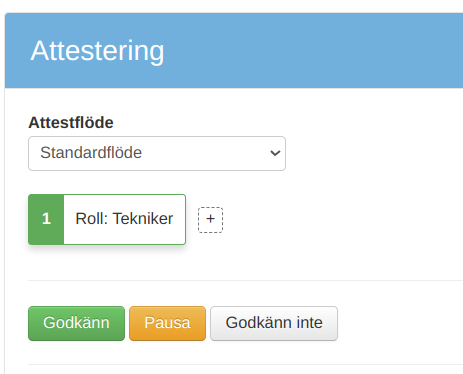This screenshot has height=374, width=463.
Task: Click the orange Pausa button
Action: [x=167, y=323]
